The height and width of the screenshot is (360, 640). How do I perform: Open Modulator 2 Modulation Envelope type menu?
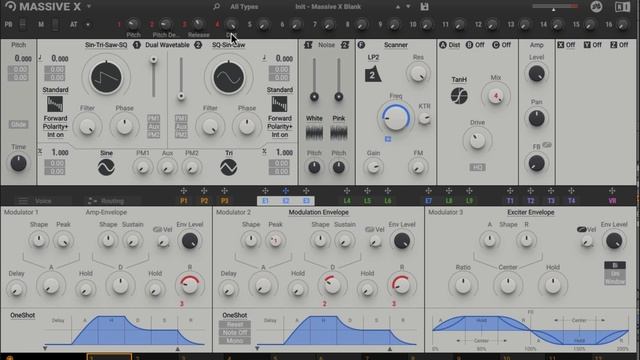pos(318,212)
